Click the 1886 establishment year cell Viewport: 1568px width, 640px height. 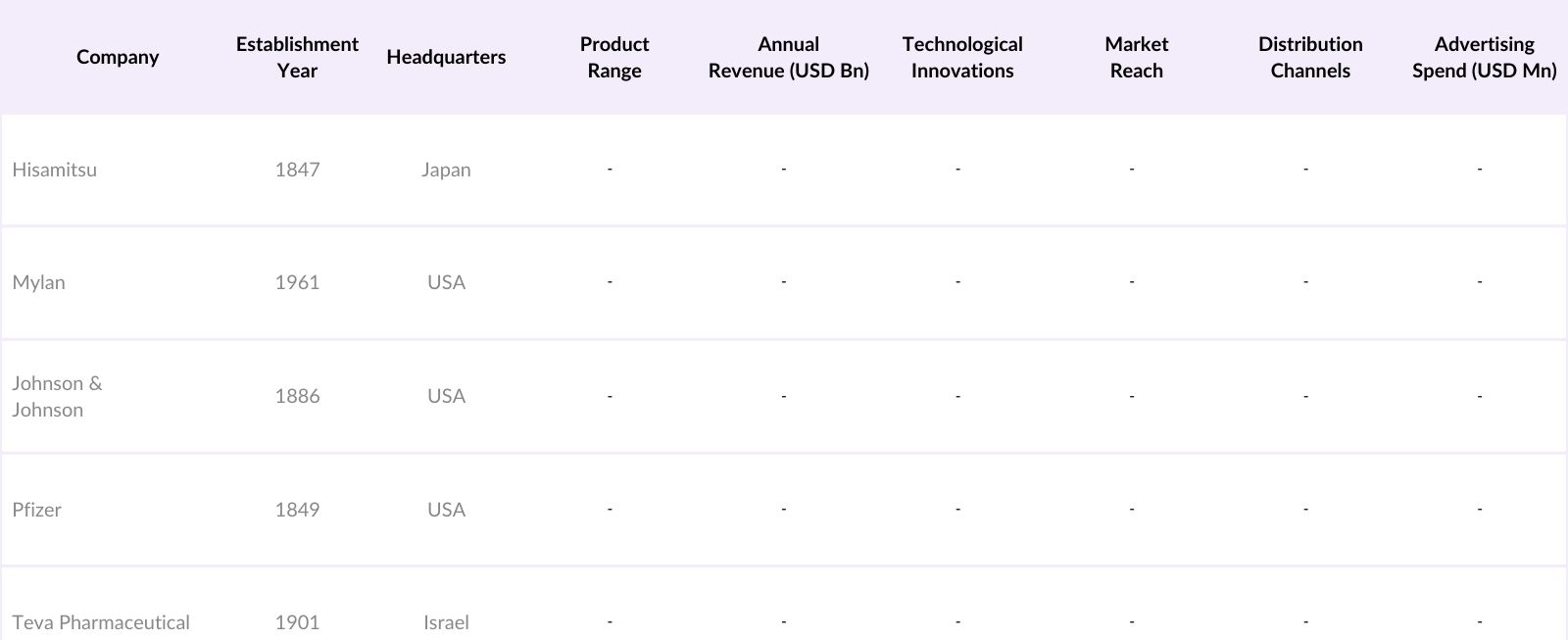(297, 396)
